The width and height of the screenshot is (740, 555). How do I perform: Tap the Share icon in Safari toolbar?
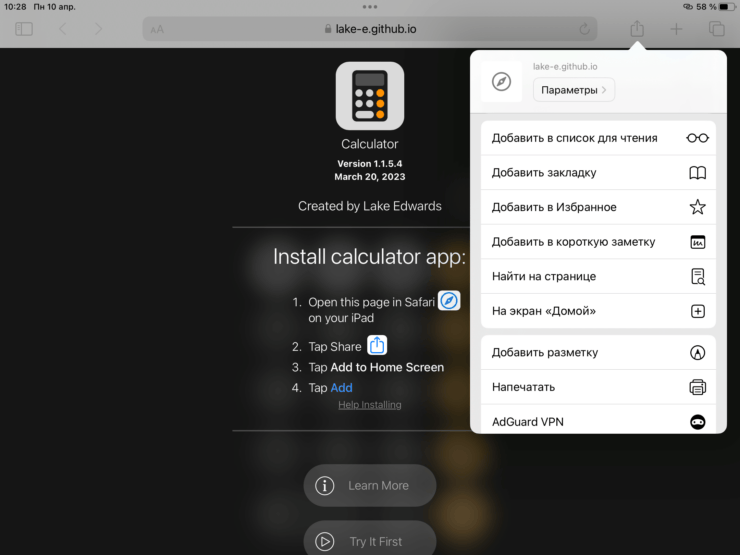click(x=637, y=29)
